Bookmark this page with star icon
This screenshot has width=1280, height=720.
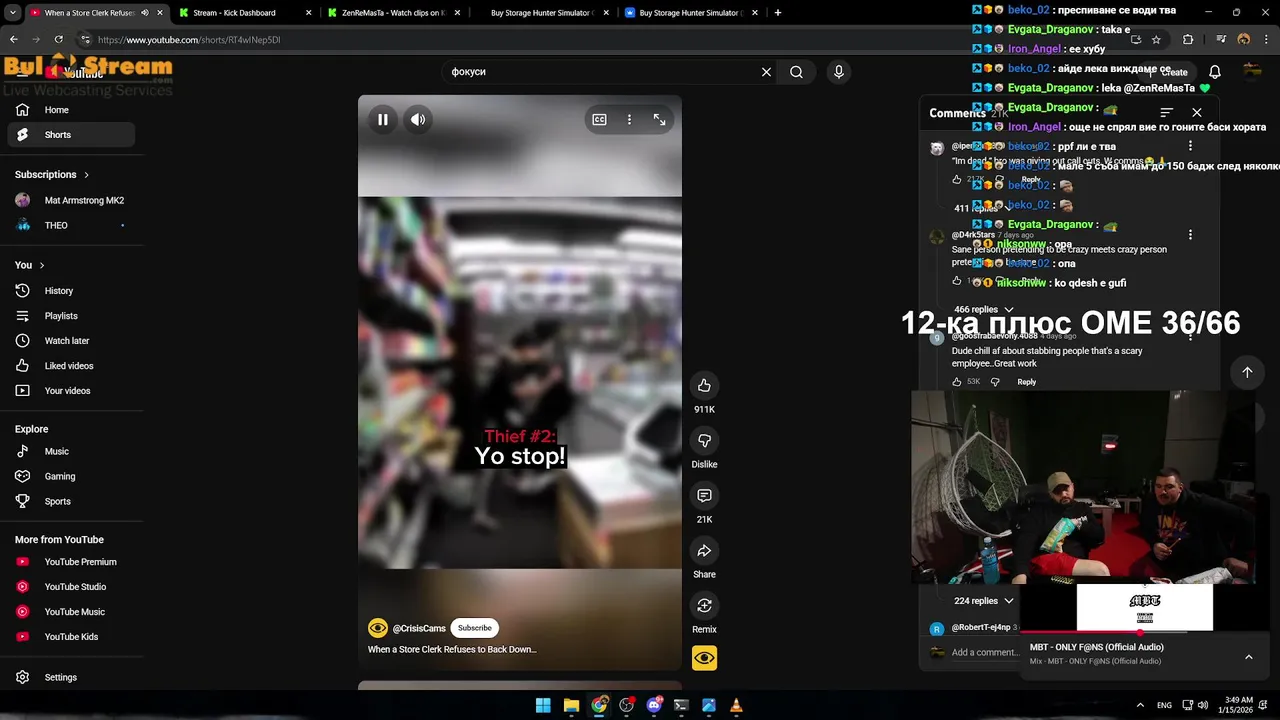coord(1156,40)
